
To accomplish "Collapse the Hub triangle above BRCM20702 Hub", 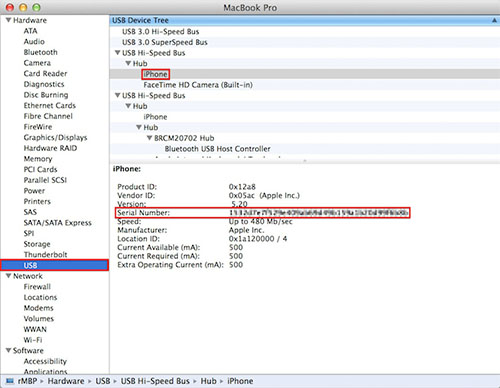I will [139, 127].
